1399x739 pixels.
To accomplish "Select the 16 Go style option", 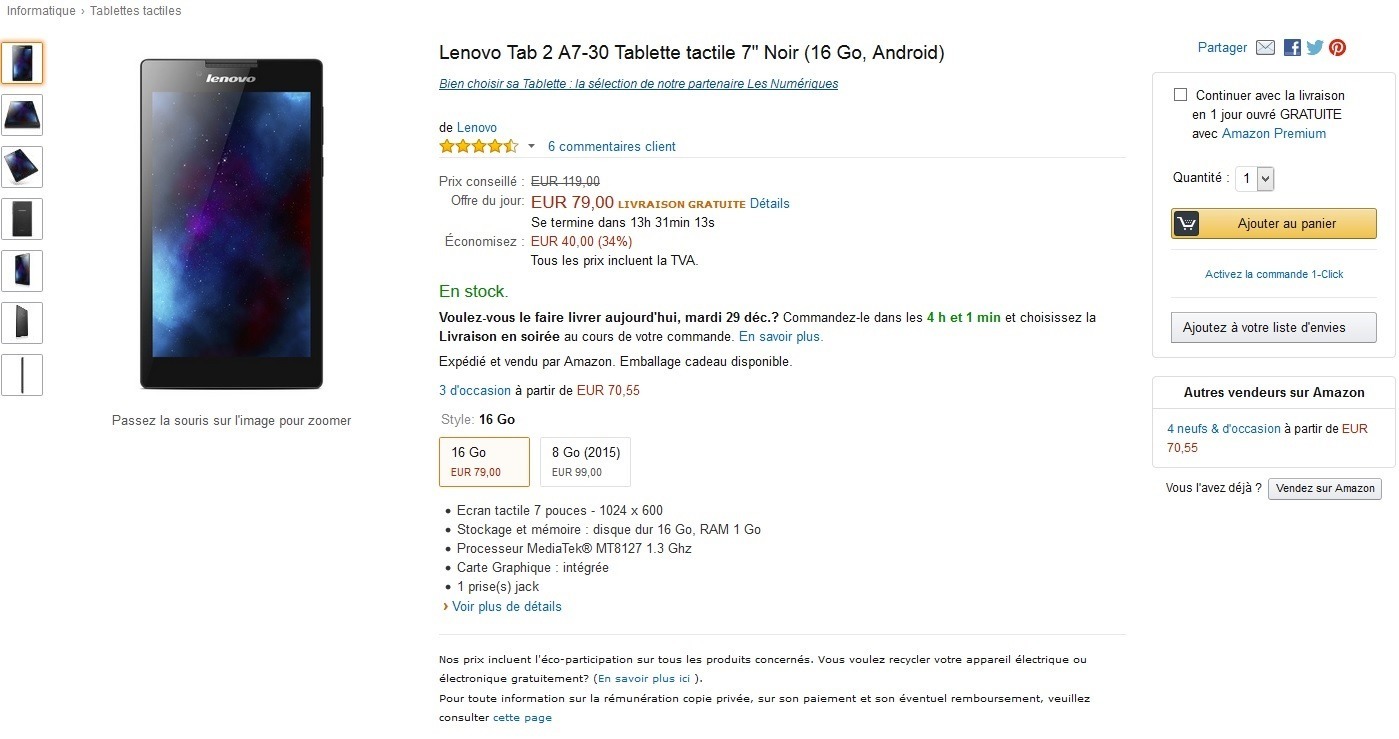I will click(x=483, y=460).
